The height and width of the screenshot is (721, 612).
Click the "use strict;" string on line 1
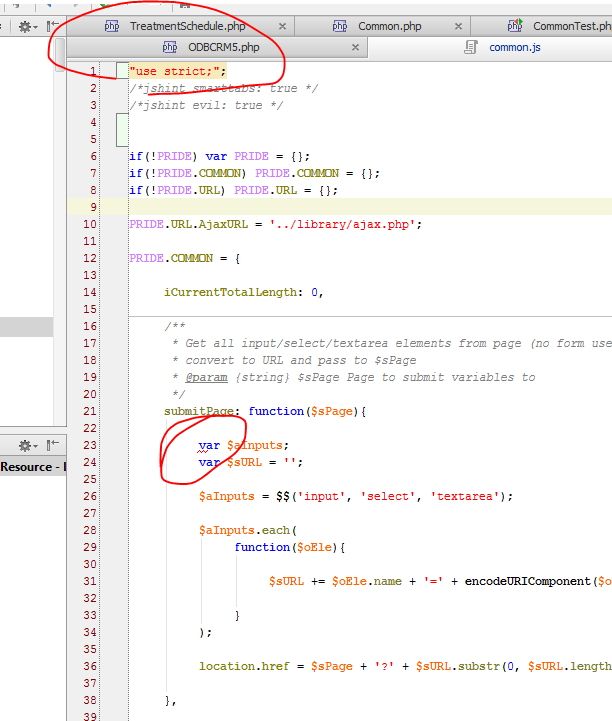click(x=177, y=71)
